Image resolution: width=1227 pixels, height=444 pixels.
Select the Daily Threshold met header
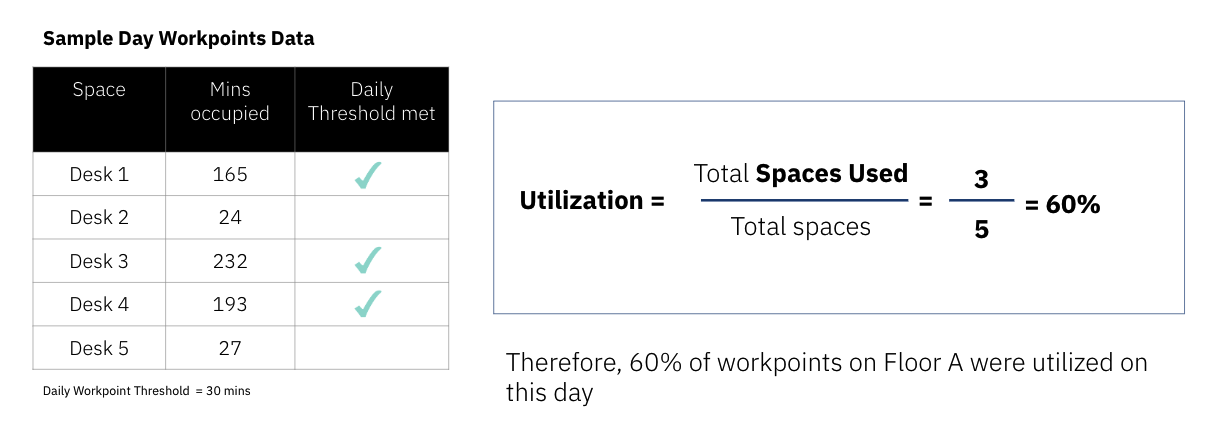[372, 109]
